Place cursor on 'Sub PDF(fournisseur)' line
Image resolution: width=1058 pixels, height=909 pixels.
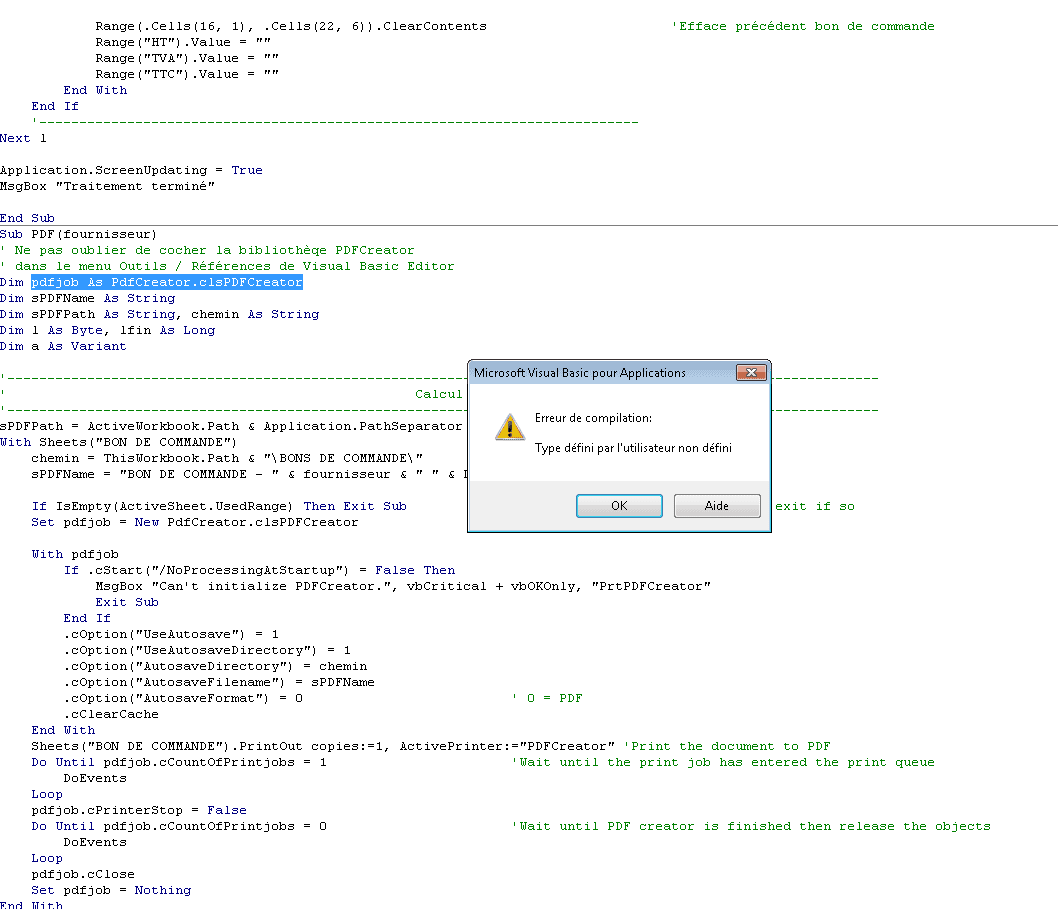[x=78, y=234]
